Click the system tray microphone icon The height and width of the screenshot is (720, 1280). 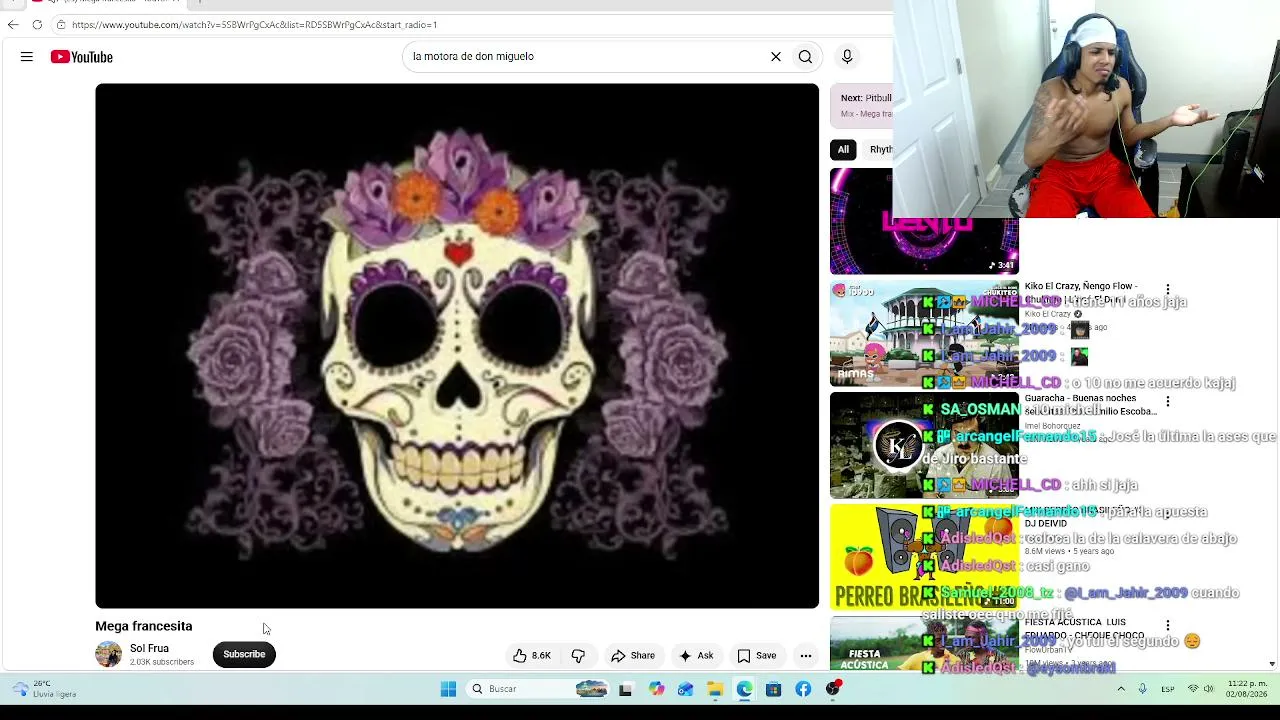pyautogui.click(x=1143, y=689)
